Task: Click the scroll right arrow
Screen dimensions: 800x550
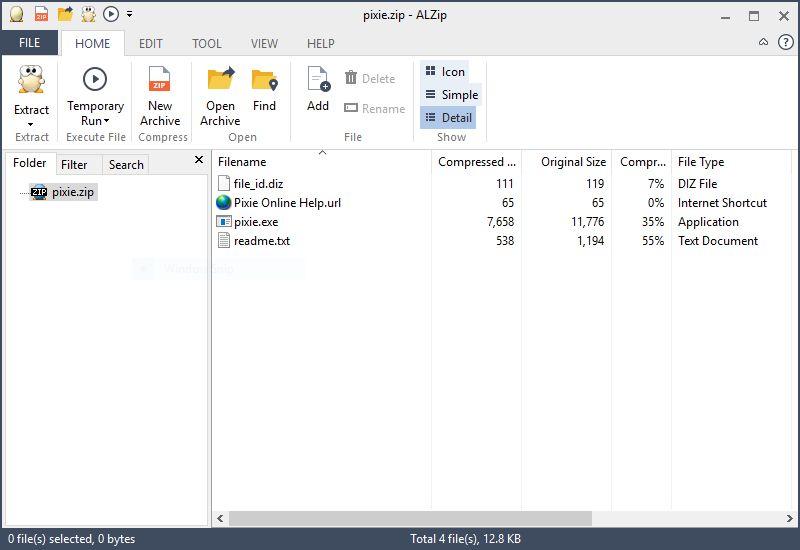Action: (790, 518)
